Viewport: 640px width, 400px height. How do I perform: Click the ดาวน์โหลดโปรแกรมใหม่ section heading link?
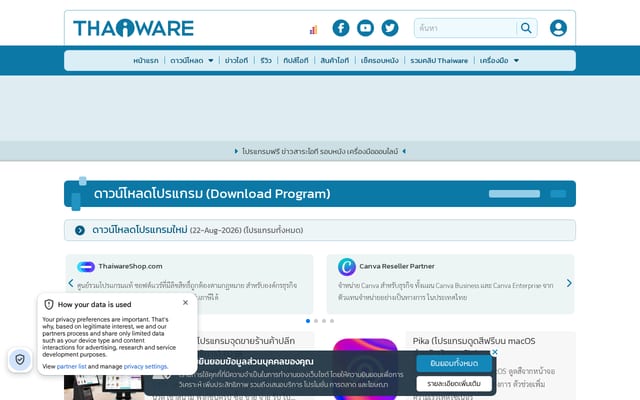tap(139, 230)
